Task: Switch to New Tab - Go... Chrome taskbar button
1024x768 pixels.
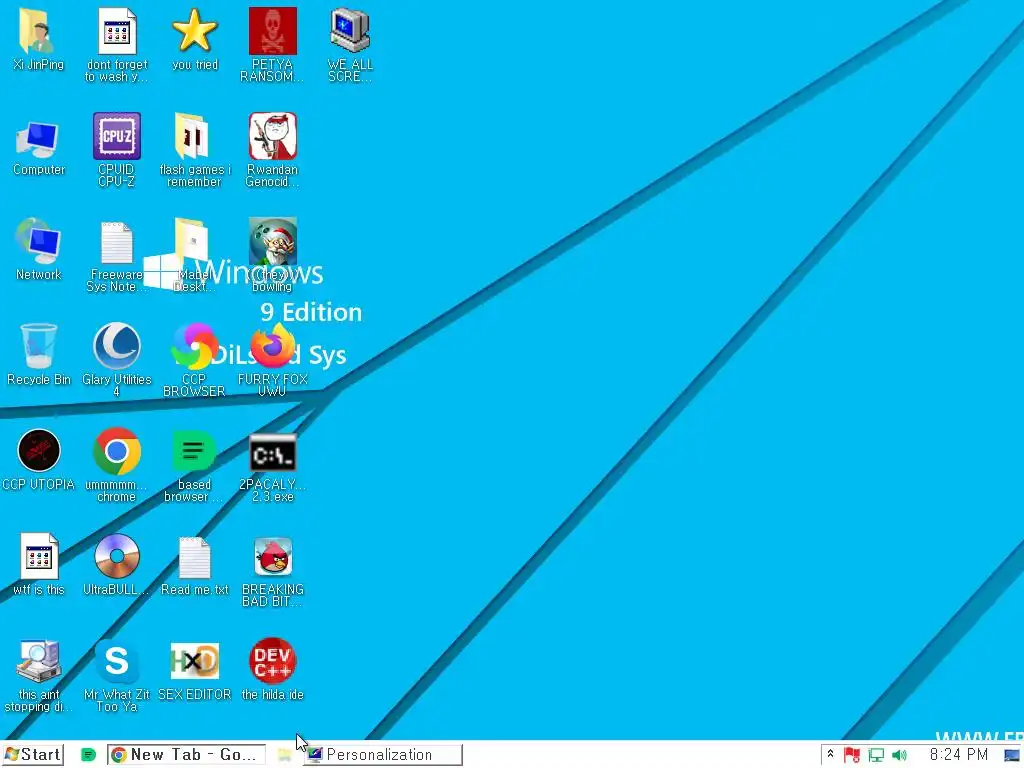Action: coord(186,755)
